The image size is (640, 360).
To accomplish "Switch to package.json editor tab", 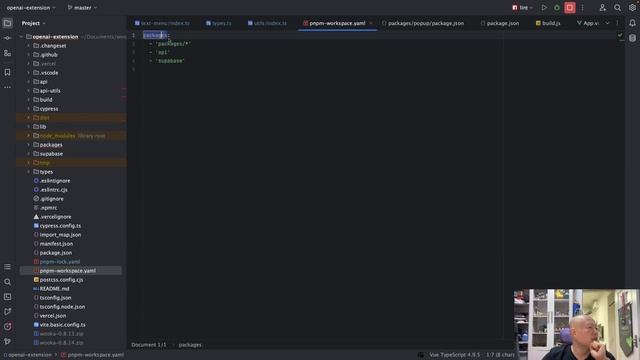I will point(500,23).
